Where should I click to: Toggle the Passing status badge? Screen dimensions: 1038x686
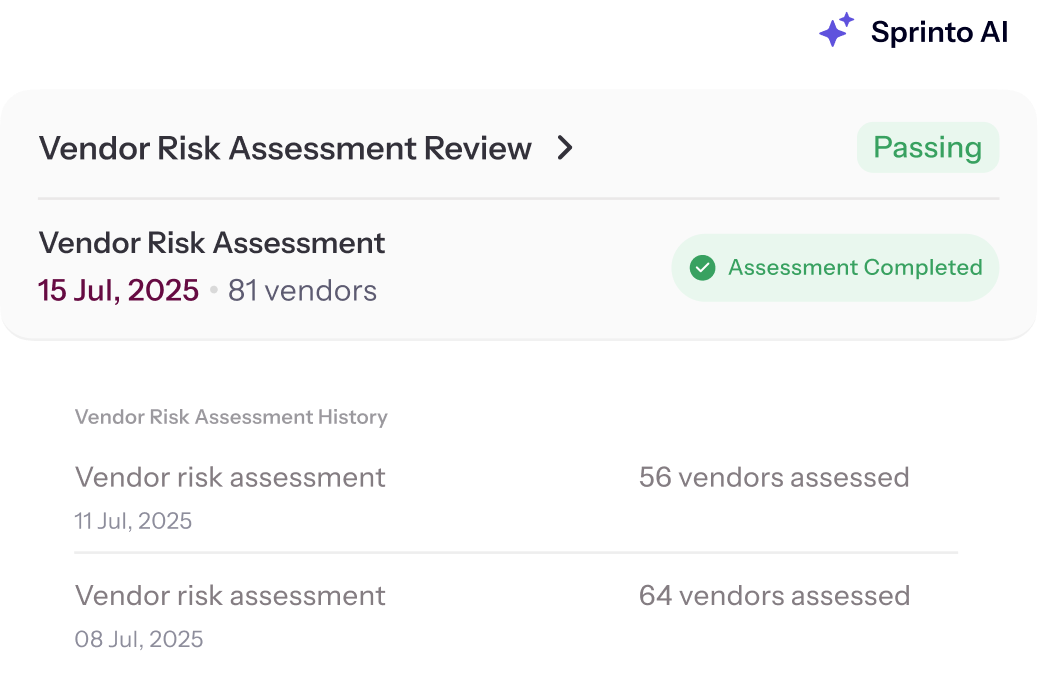pos(927,147)
